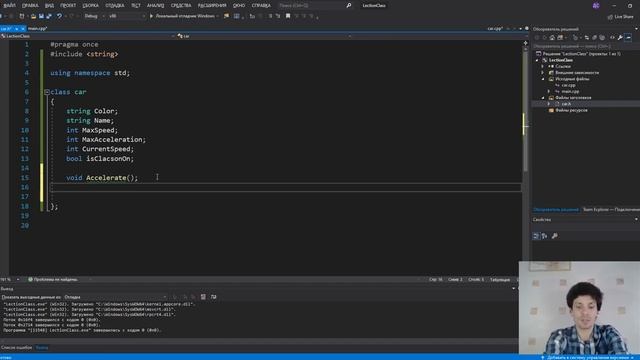
Task: Click the Home icon in Solution Explorer toolbar
Action: click(x=552, y=38)
